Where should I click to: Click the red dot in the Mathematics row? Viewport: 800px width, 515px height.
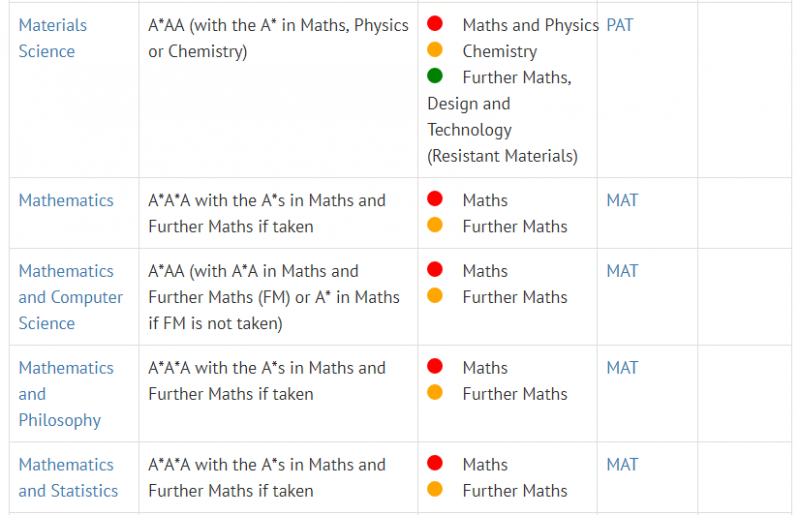point(435,199)
